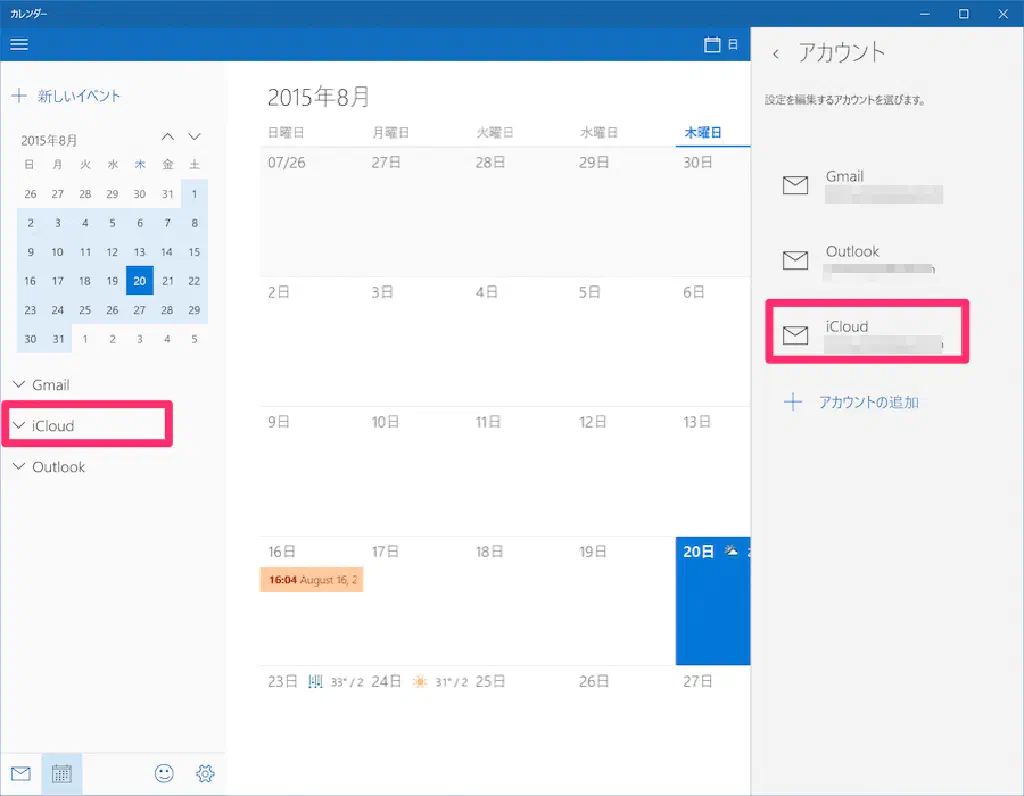Screen dimensions: 1024x796
Task: Go to previous month in mini calendar
Action: [168, 137]
